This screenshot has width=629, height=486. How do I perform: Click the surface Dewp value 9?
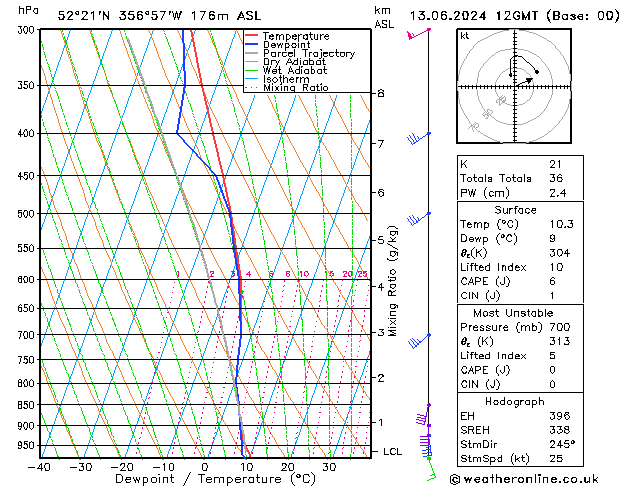point(553,239)
